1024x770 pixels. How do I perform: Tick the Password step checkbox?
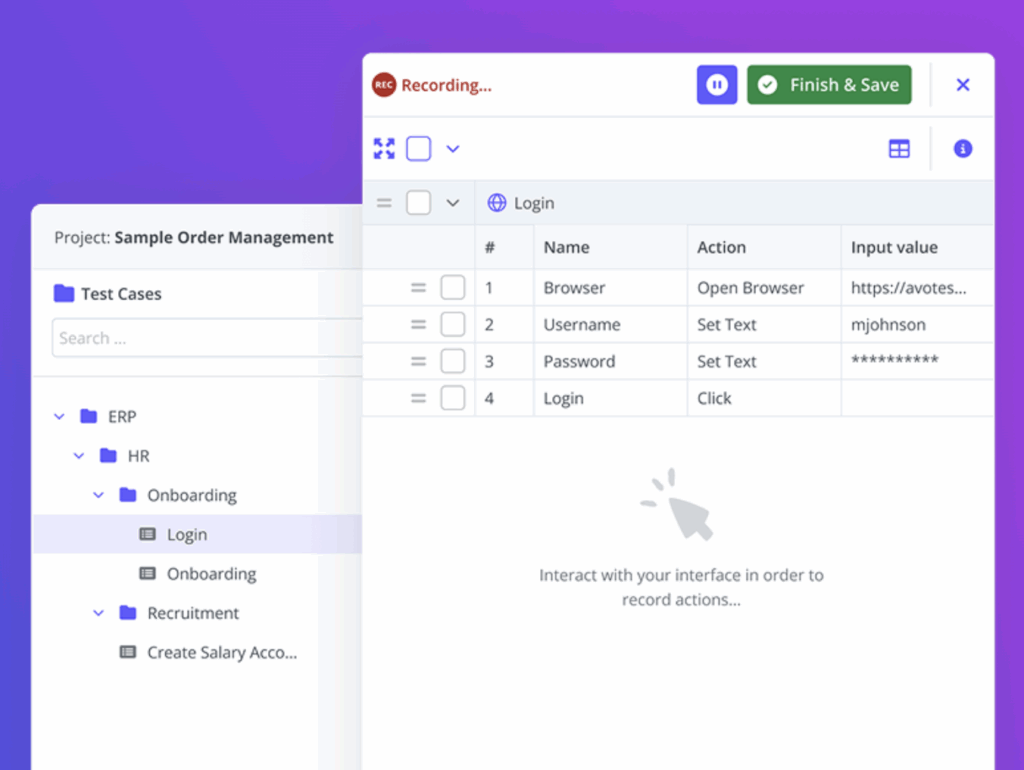(453, 362)
